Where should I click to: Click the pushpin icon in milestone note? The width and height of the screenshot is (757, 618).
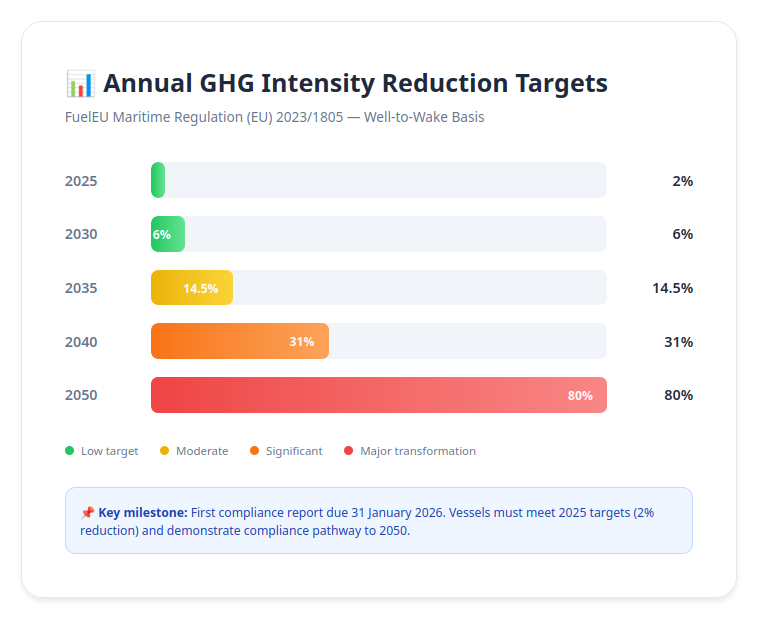click(x=87, y=512)
